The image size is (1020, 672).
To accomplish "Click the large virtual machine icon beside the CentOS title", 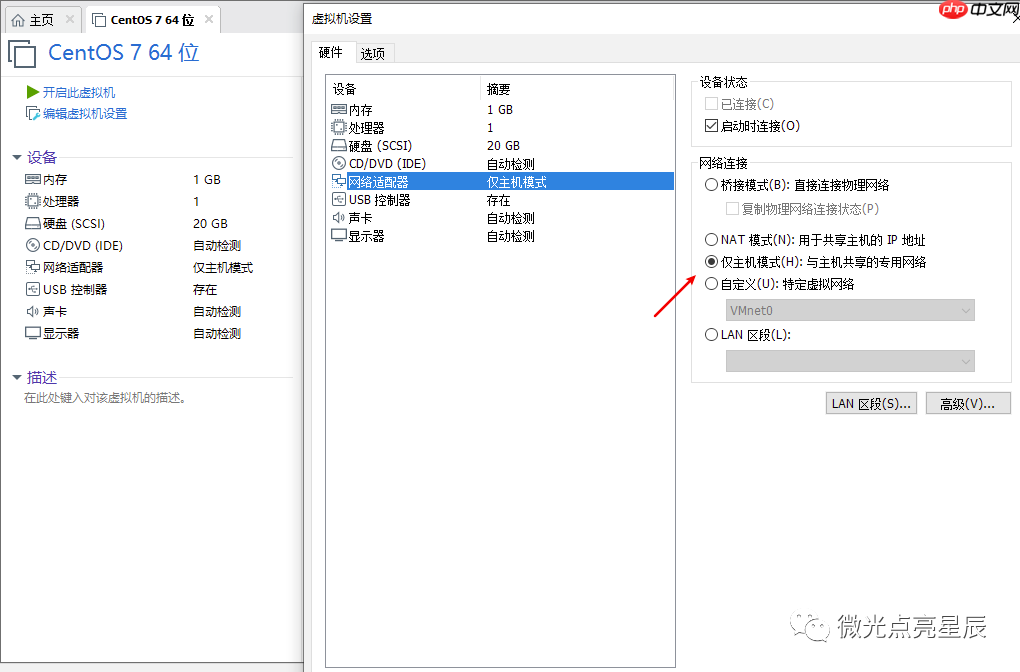I will [x=22, y=53].
